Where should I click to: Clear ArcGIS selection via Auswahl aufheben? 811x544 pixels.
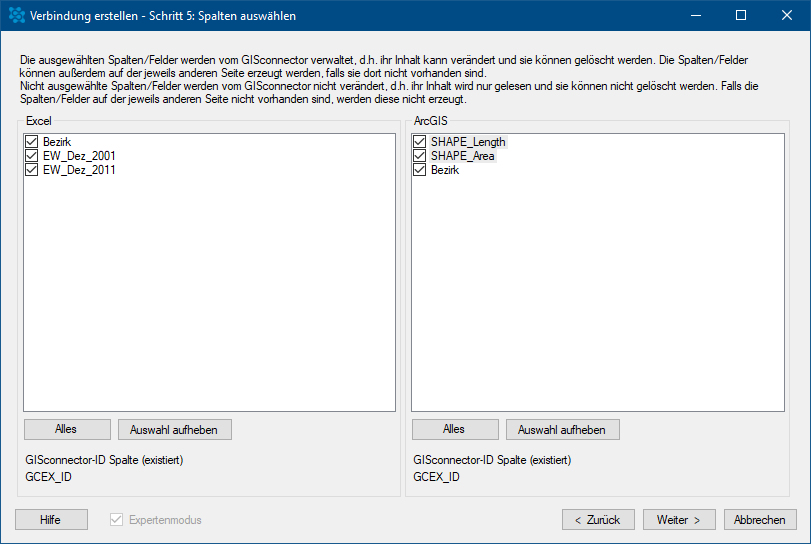click(x=562, y=429)
